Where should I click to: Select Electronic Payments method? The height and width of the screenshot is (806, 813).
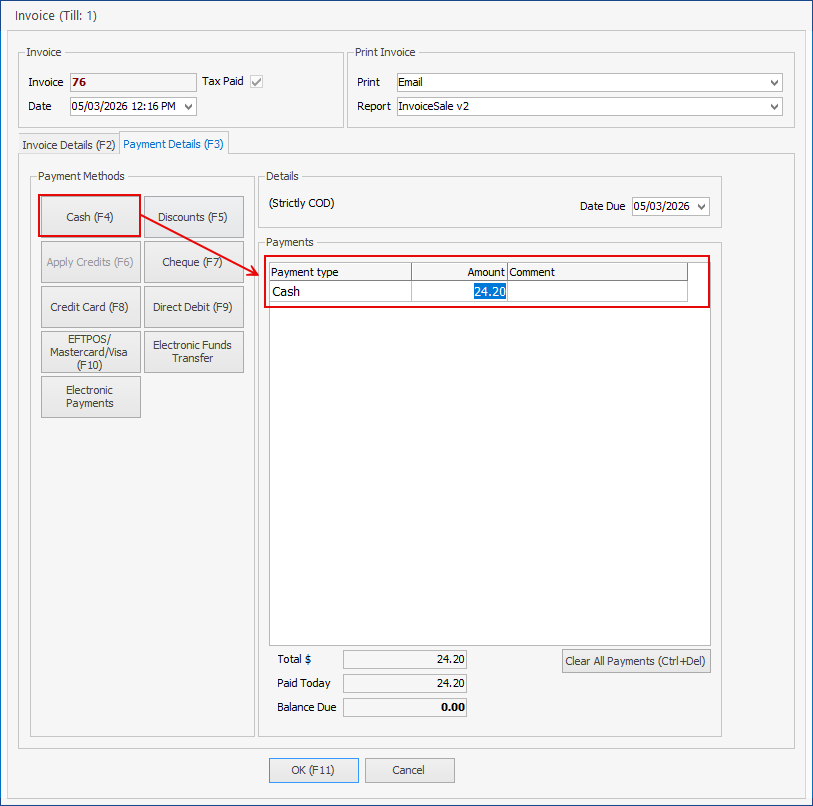pyautogui.click(x=91, y=397)
